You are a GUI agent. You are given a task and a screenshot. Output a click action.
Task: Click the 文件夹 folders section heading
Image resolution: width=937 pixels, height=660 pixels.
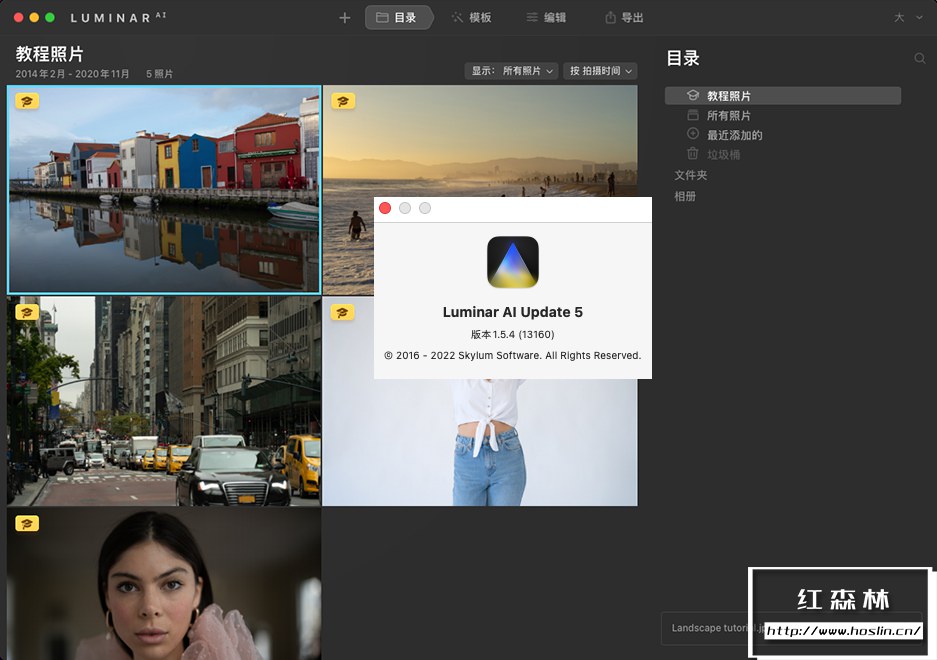click(691, 175)
